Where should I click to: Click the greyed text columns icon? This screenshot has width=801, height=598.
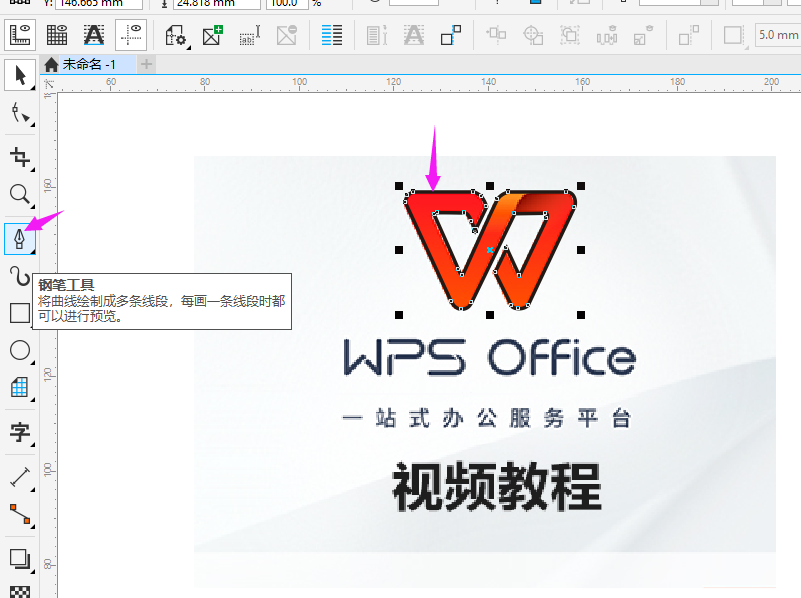click(x=377, y=35)
